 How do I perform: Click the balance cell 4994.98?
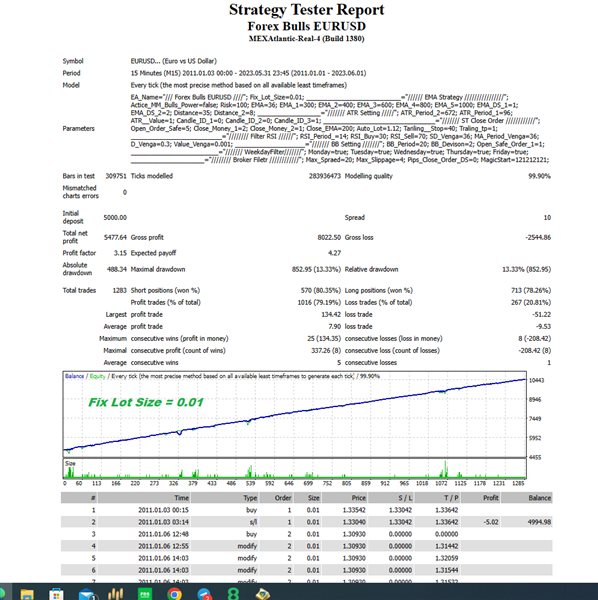pos(540,522)
